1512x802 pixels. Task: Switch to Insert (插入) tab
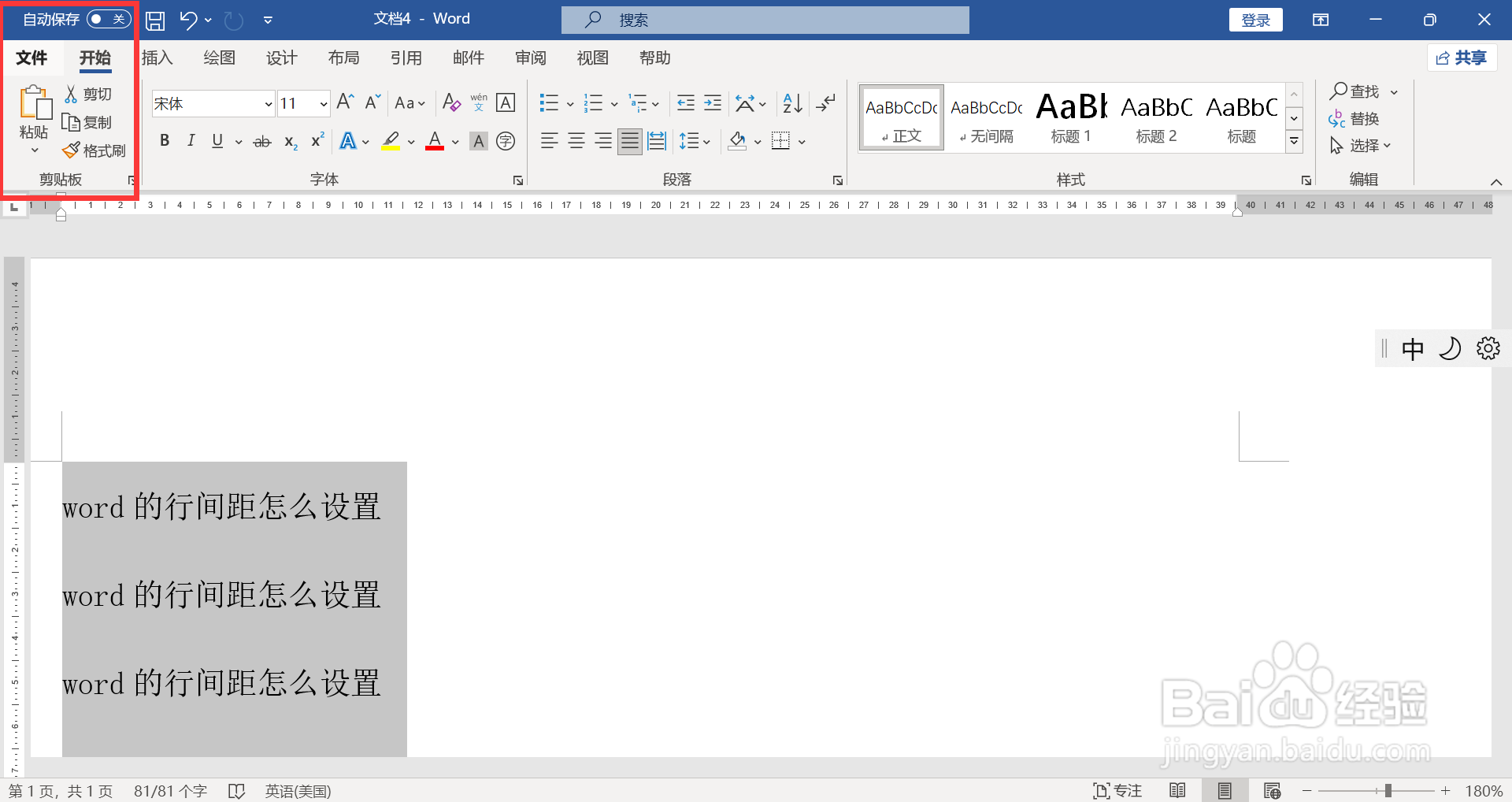pyautogui.click(x=157, y=58)
